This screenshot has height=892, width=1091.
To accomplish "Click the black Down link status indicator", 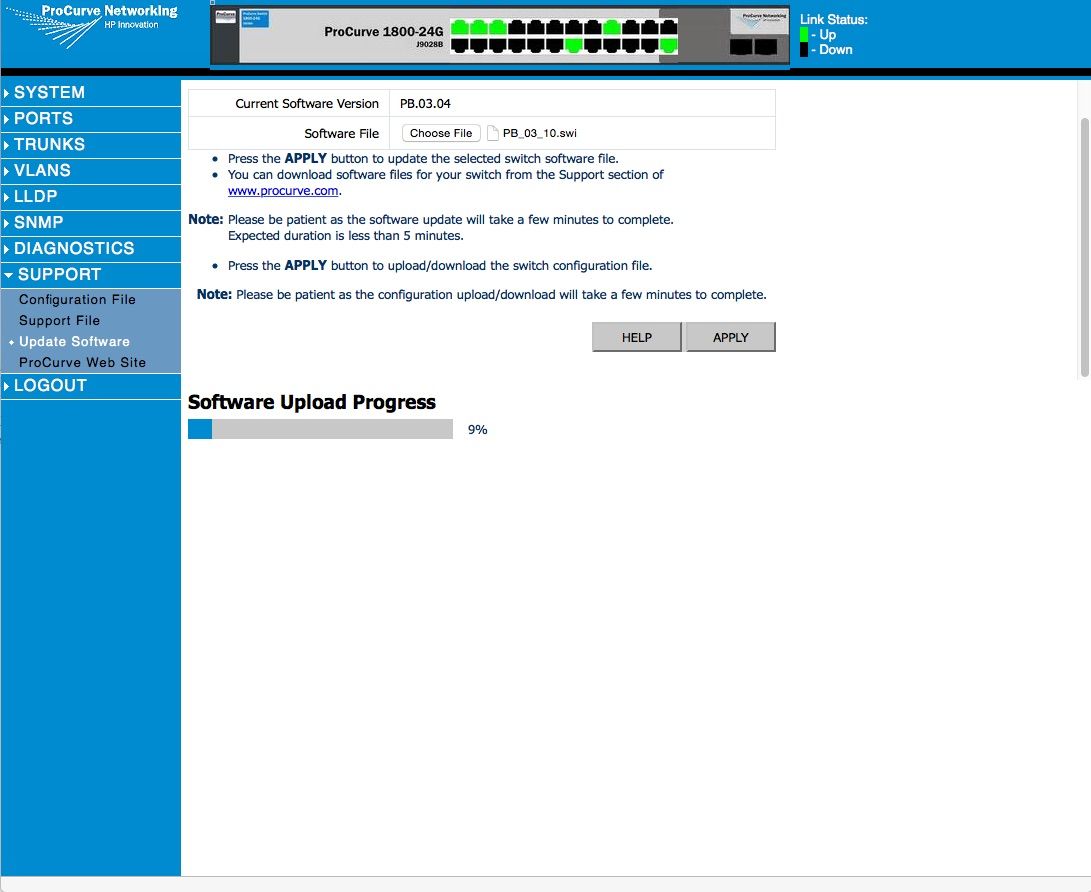I will tap(804, 49).
